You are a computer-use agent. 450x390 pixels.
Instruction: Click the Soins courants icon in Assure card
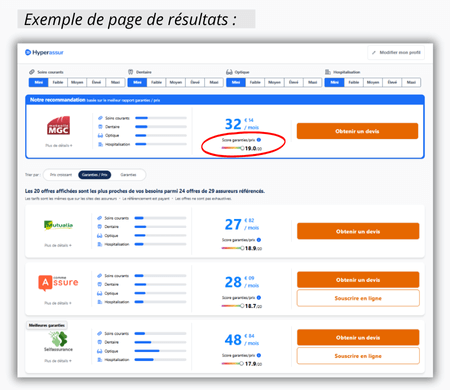point(99,276)
